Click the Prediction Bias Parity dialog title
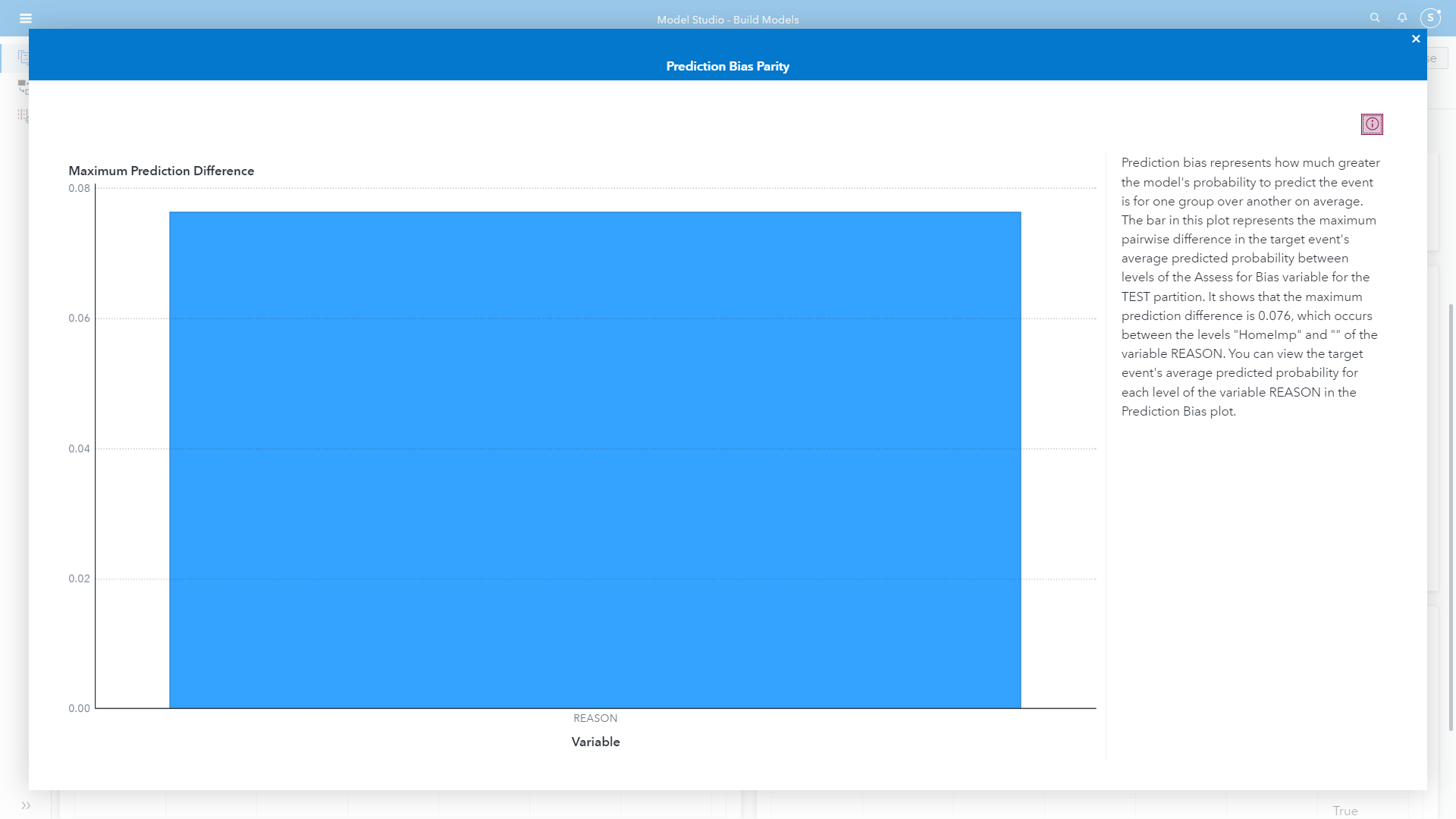 pos(727,66)
